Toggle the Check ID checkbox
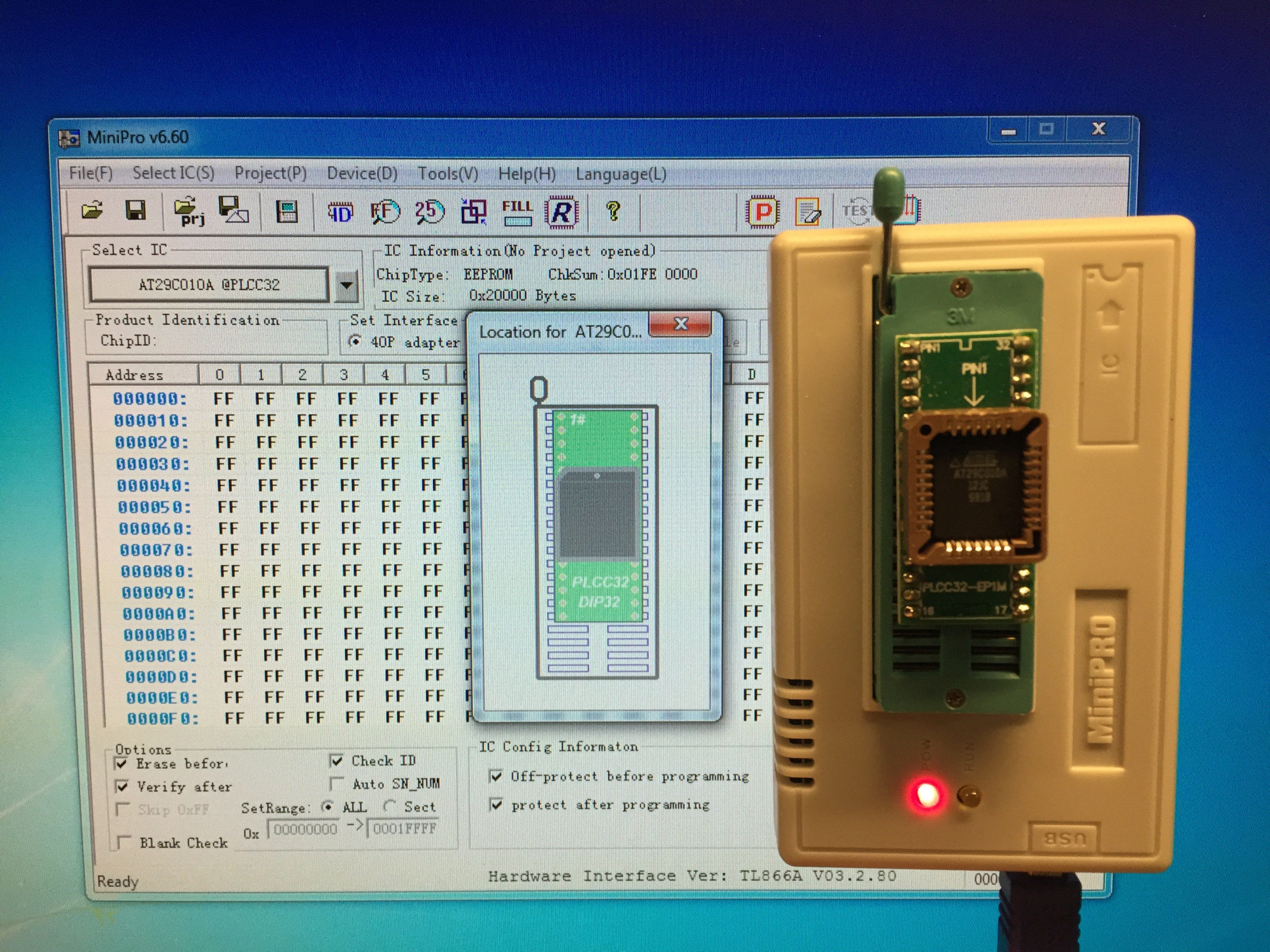1270x952 pixels. pyautogui.click(x=337, y=761)
